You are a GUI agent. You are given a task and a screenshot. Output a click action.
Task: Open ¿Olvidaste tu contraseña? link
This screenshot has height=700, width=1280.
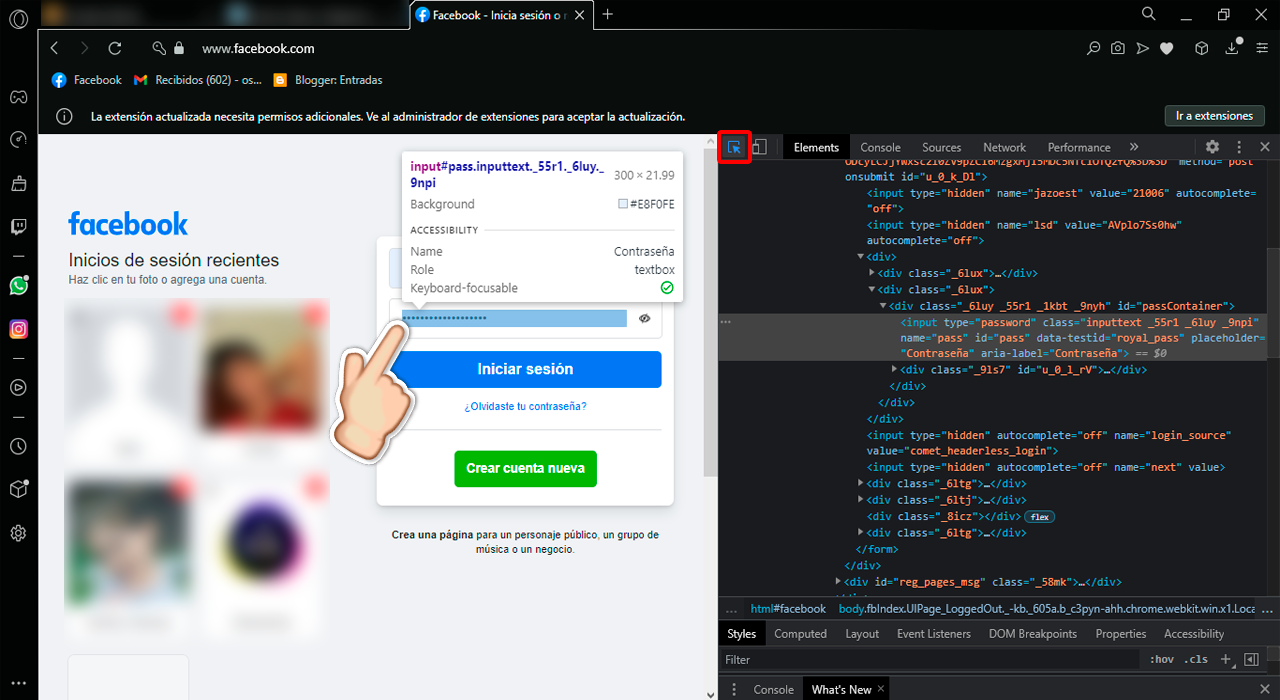525,406
